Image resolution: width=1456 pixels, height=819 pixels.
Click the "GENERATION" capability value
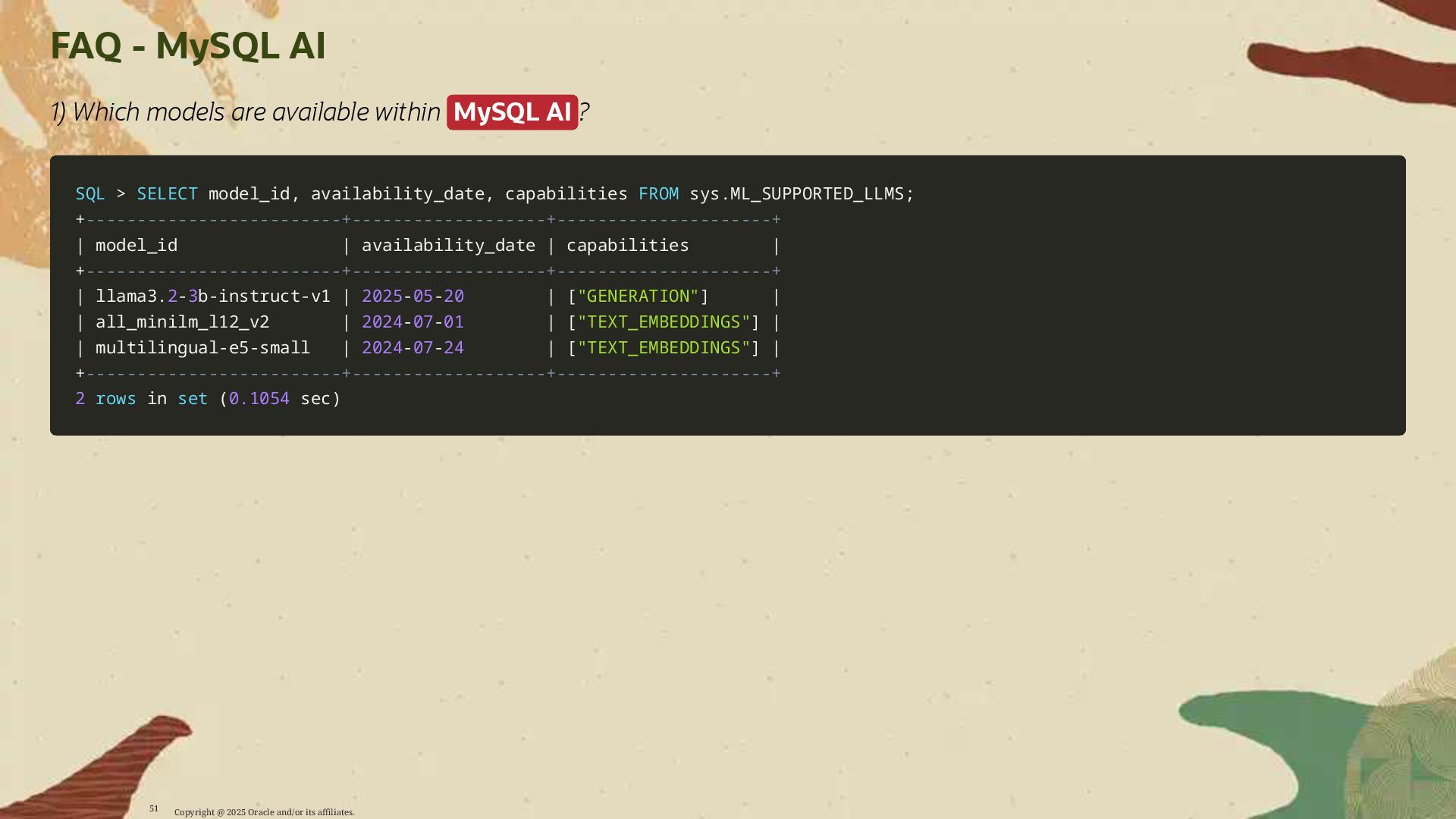coord(638,297)
